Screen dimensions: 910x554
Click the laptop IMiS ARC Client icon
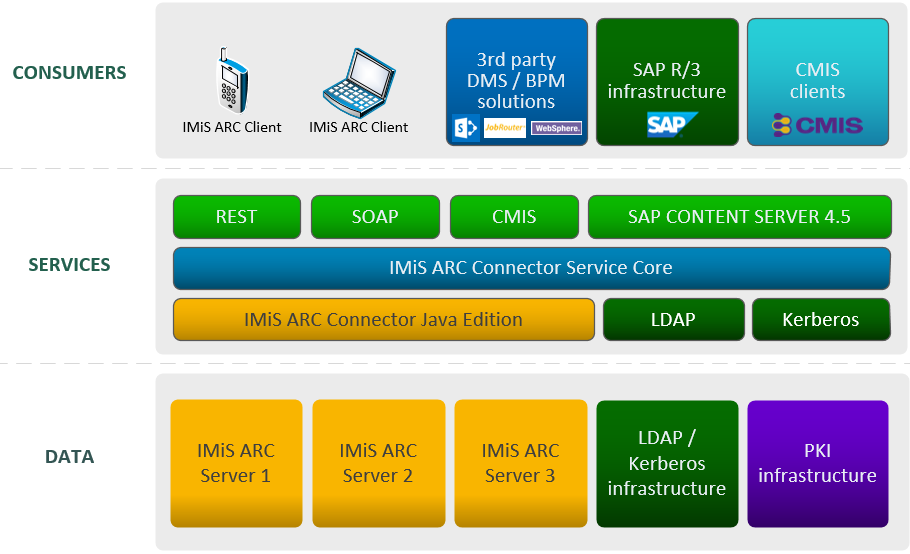point(359,83)
